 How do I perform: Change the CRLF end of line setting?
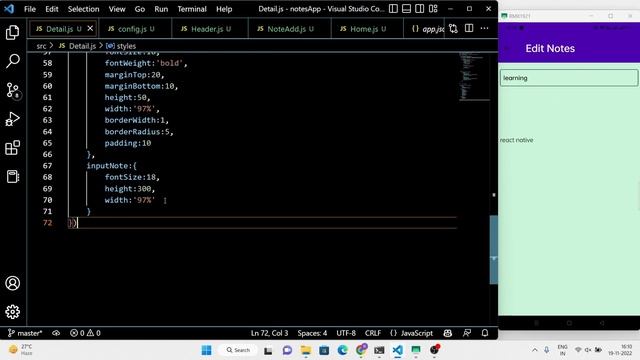pos(373,333)
